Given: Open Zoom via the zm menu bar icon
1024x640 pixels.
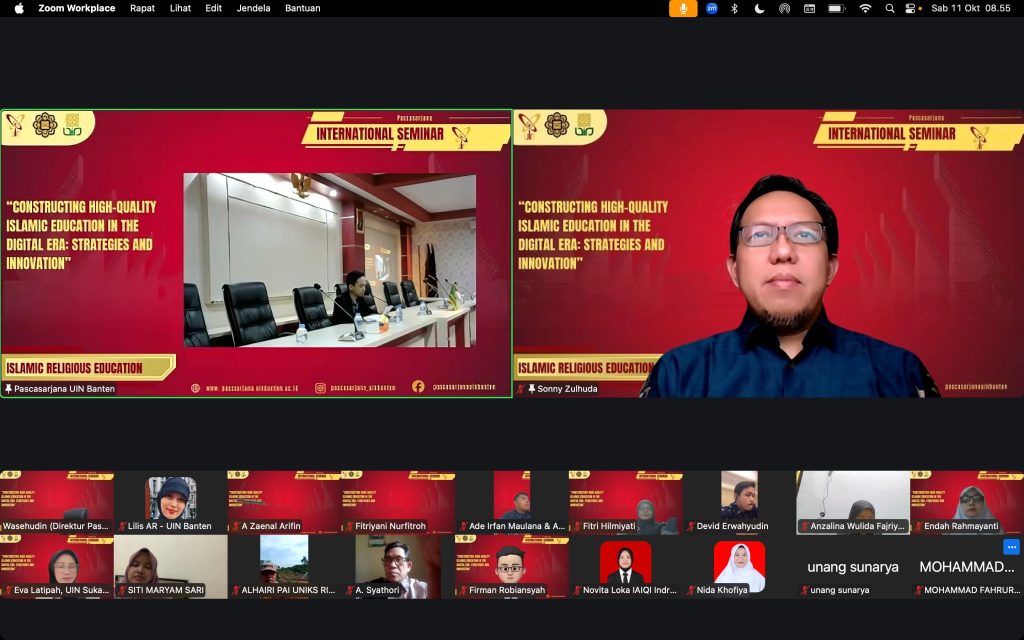Looking at the screenshot, I should point(712,8).
